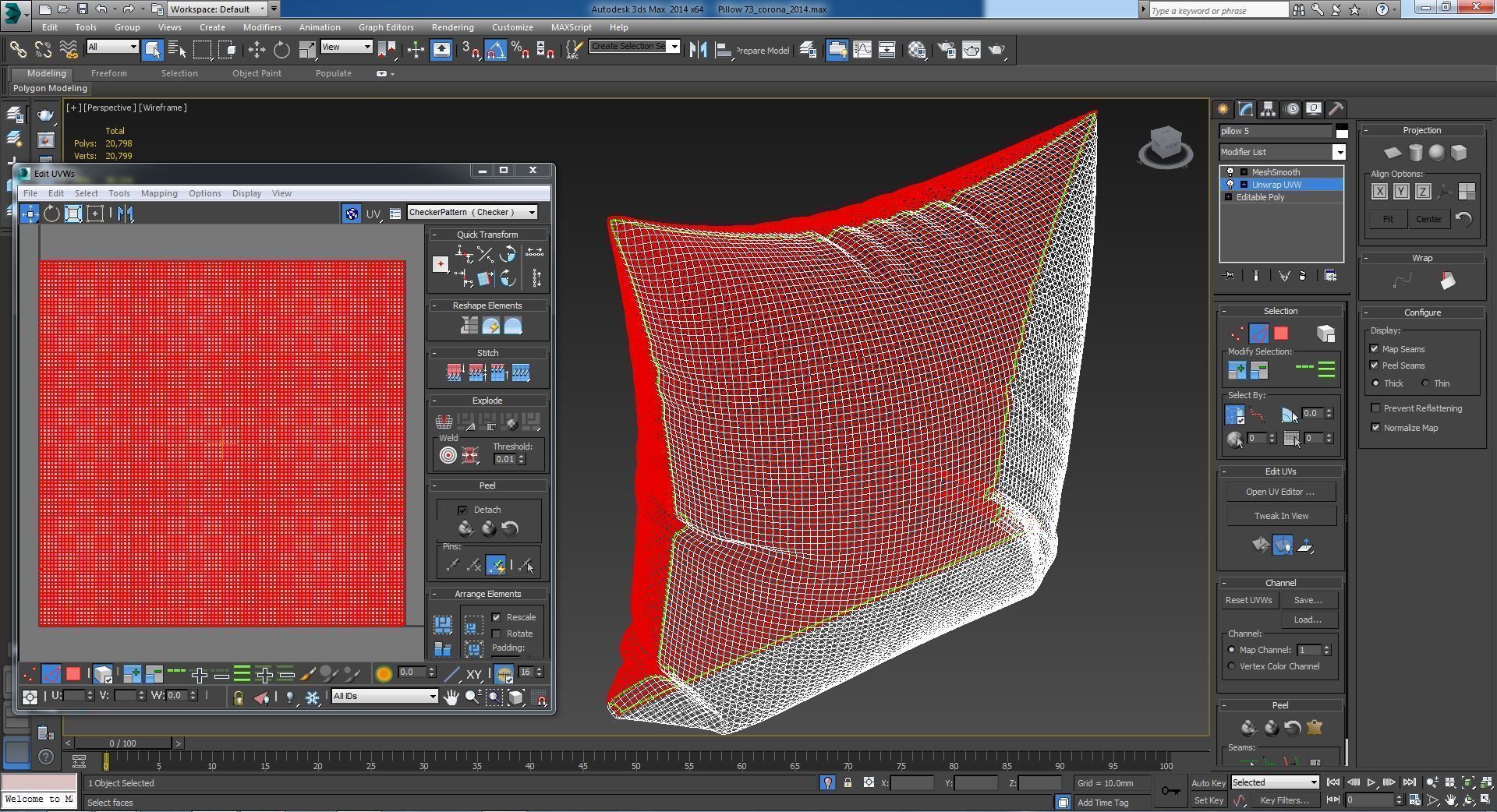Click the ViewCube in the perspective viewport
The height and width of the screenshot is (812, 1497).
click(x=1166, y=146)
